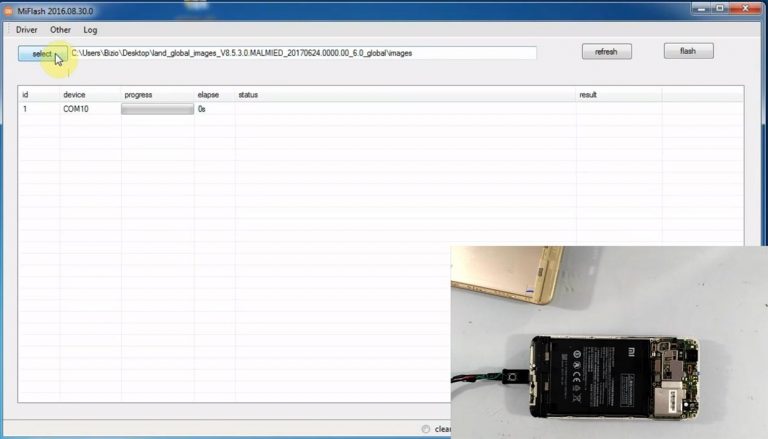The width and height of the screenshot is (768, 439).
Task: Click the select button to choose firmware folder
Action: pyautogui.click(x=43, y=53)
